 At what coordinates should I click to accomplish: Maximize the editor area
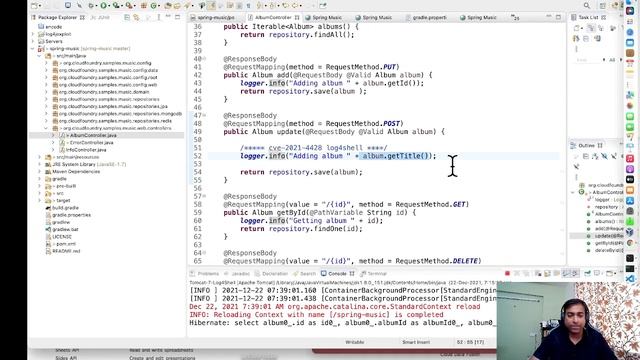coord(558,17)
